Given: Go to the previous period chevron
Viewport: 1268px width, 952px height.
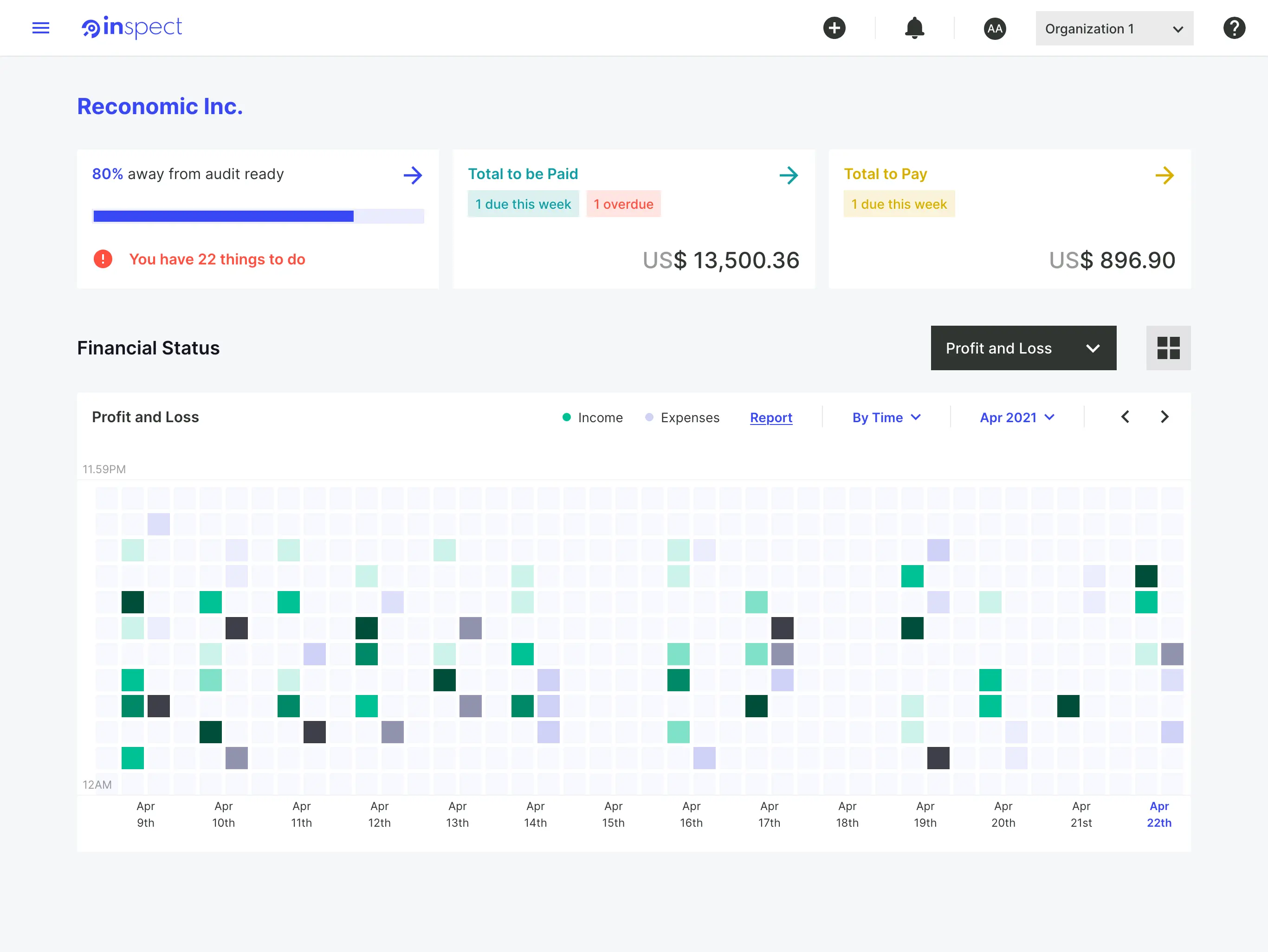Looking at the screenshot, I should click(x=1125, y=417).
